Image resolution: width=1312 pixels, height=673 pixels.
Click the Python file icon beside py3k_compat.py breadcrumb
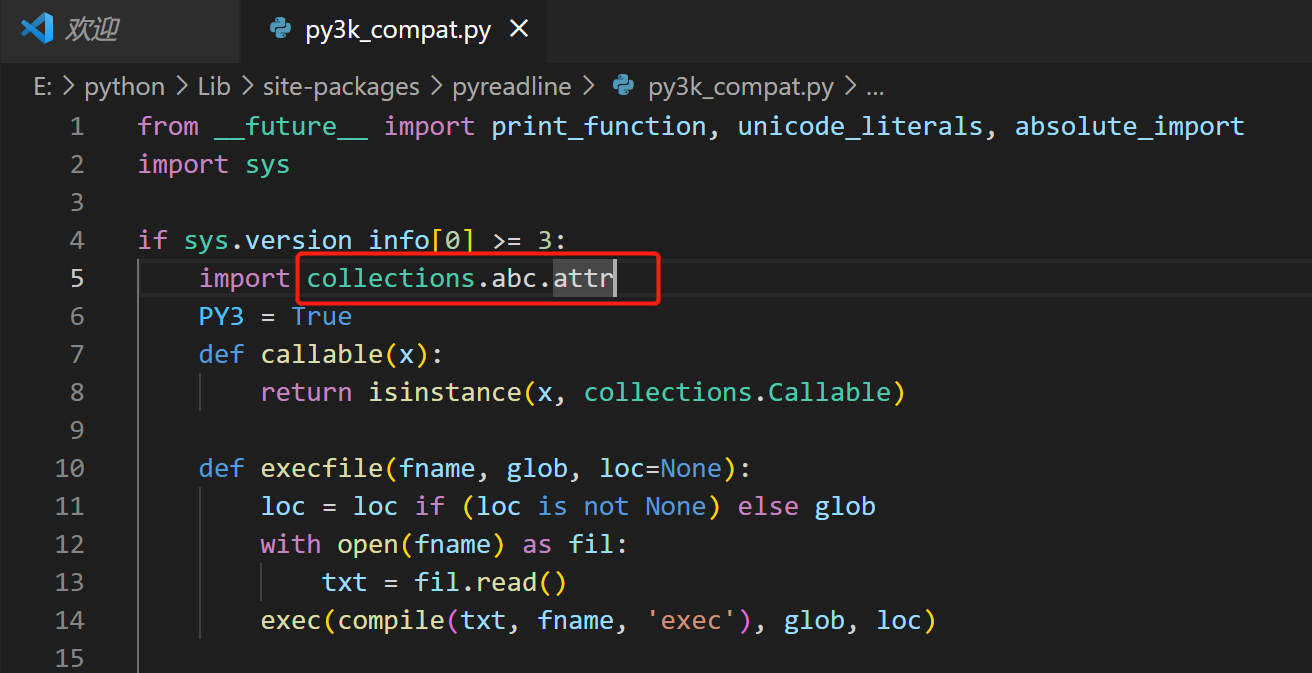(x=624, y=87)
